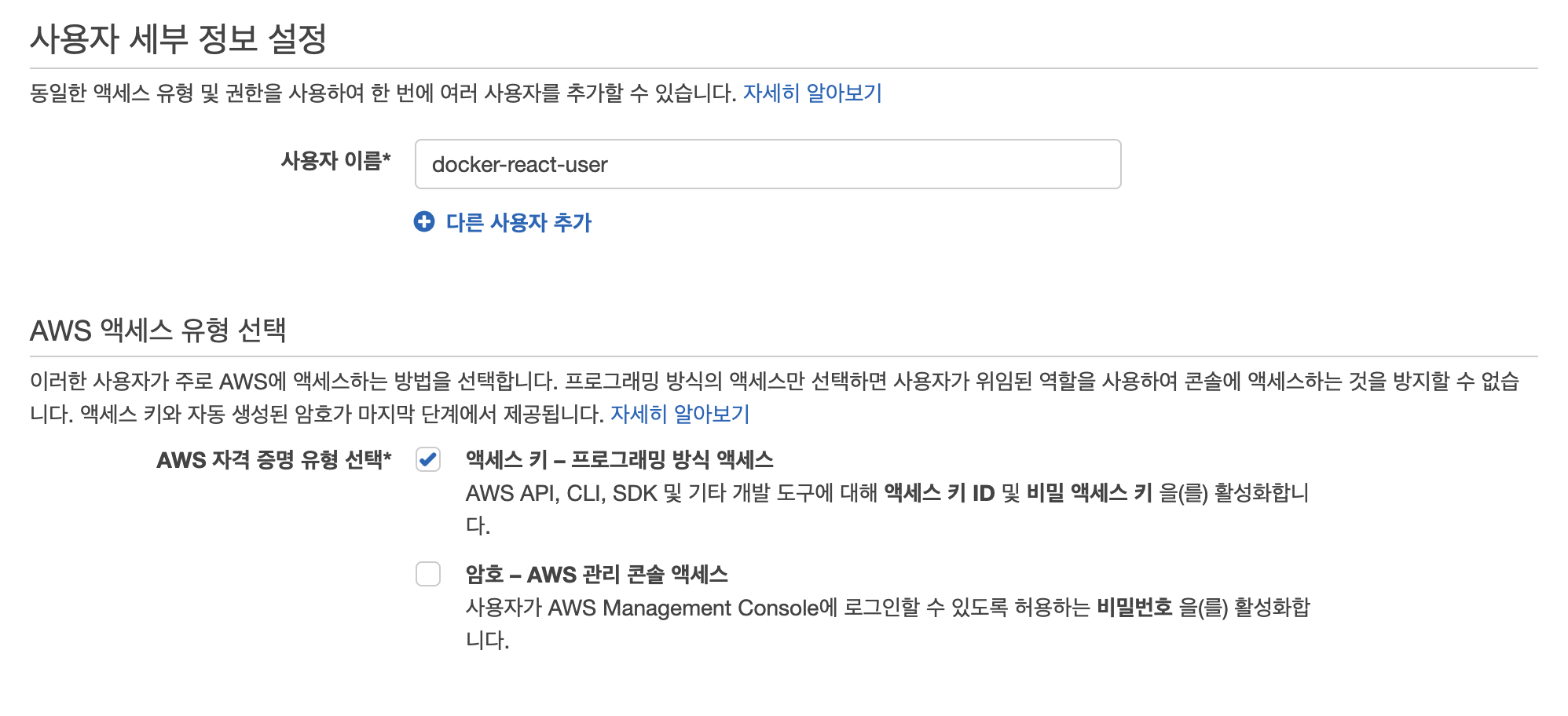Click the 동일한 액세스 유형 description sentence
This screenshot has height=716, width=1568.
coord(383,93)
